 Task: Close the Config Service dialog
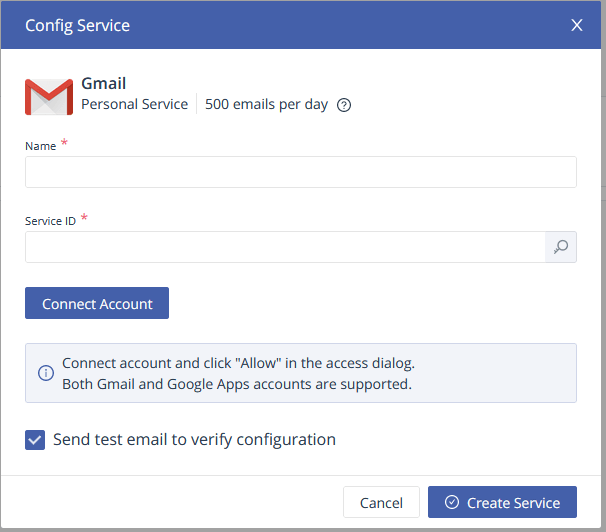coord(576,25)
